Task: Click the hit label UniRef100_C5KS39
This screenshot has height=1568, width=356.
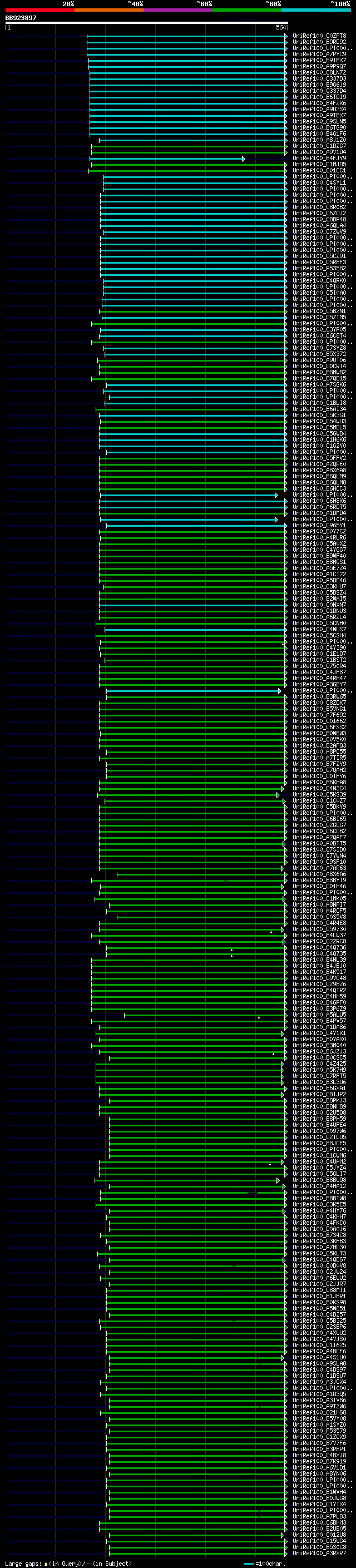Action: (319, 794)
